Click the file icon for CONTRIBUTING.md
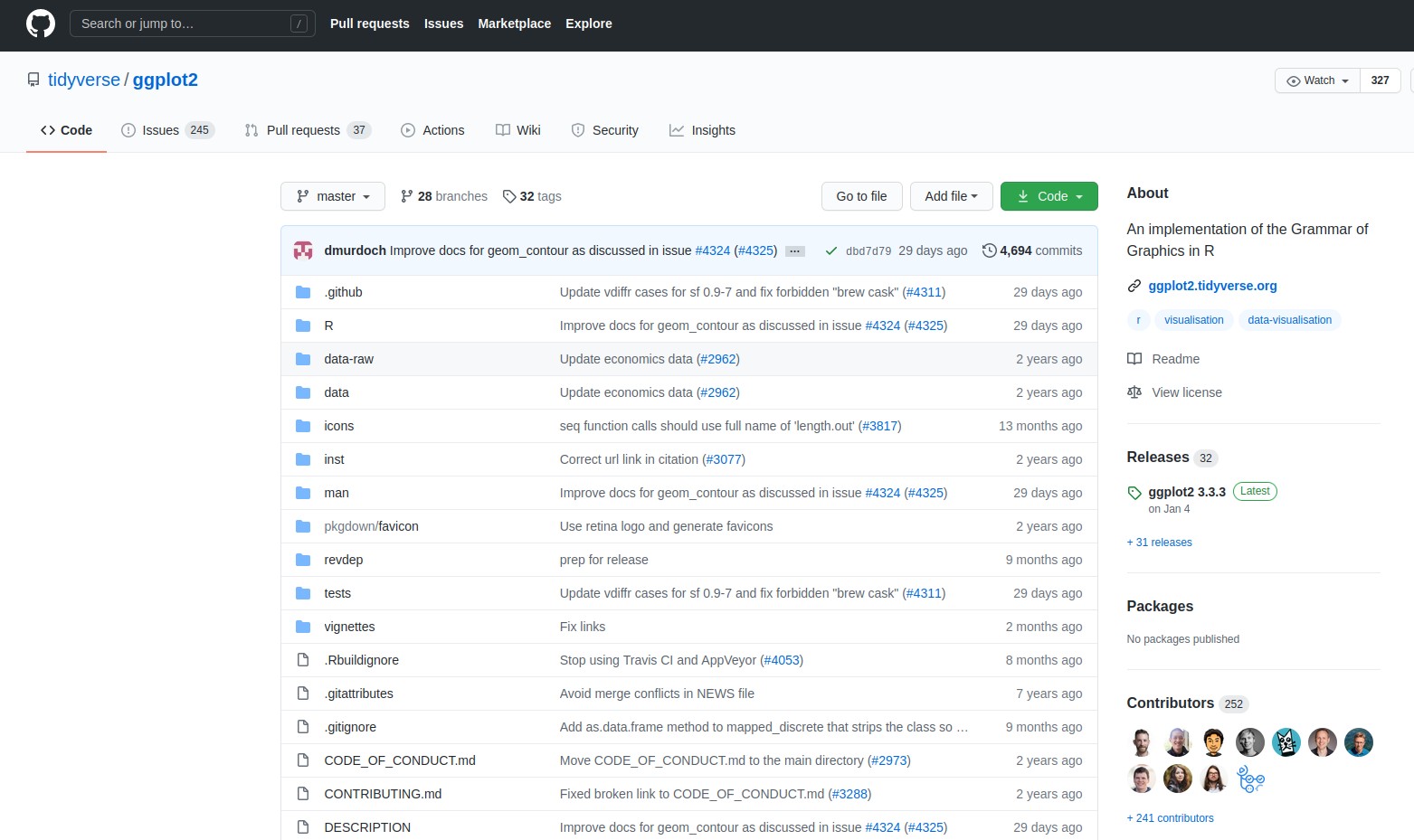 (303, 794)
